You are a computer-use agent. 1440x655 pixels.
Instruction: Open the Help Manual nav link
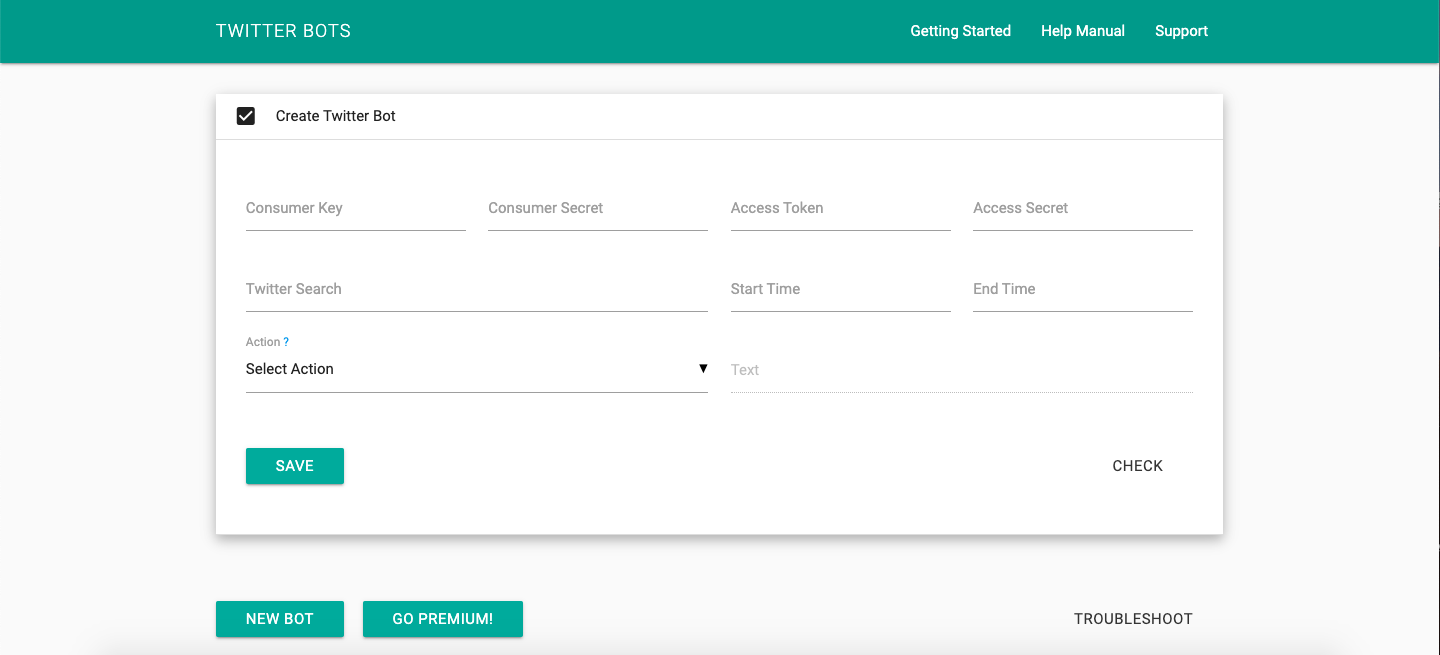coord(1082,31)
